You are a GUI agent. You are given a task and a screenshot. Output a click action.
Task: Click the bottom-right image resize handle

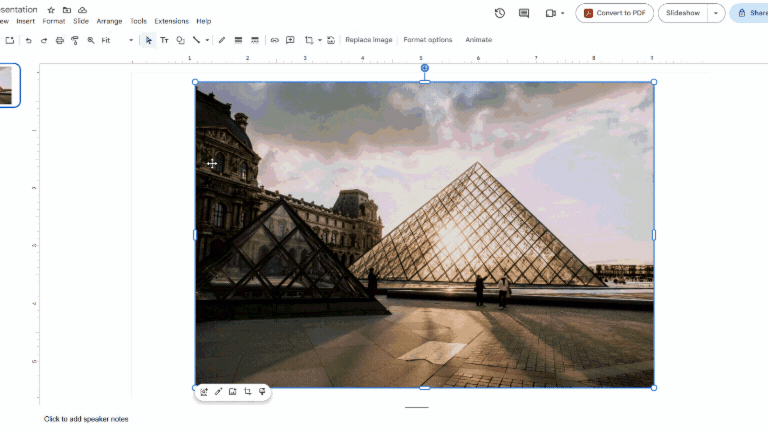pyautogui.click(x=654, y=388)
